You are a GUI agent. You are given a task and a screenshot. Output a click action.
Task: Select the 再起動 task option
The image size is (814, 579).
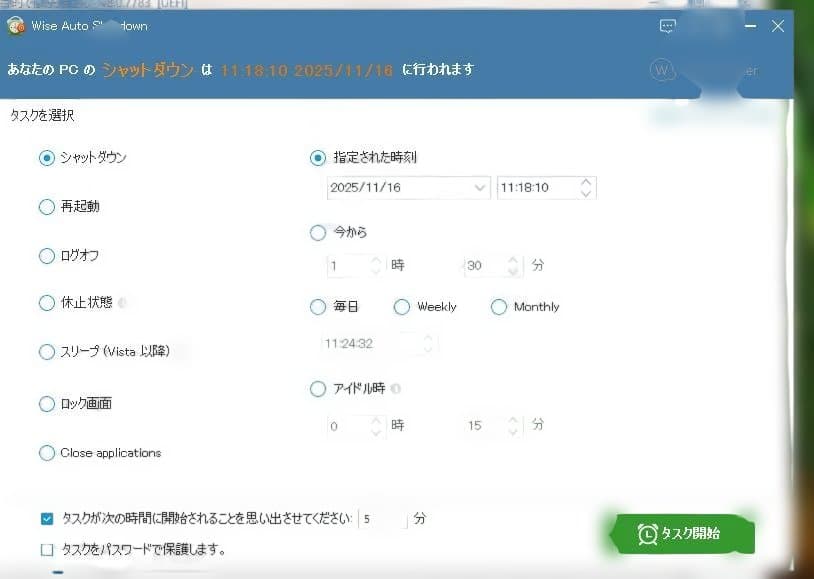pos(46,207)
